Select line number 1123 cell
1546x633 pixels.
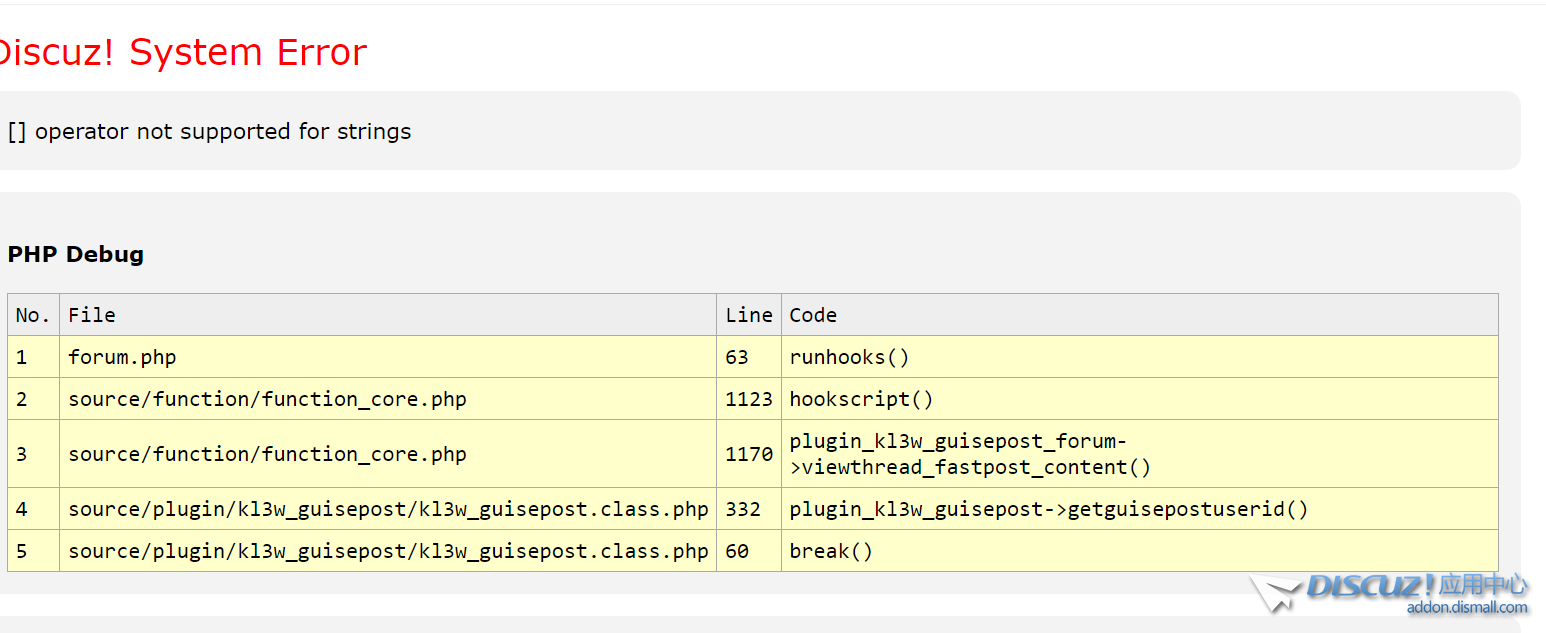[x=748, y=399]
